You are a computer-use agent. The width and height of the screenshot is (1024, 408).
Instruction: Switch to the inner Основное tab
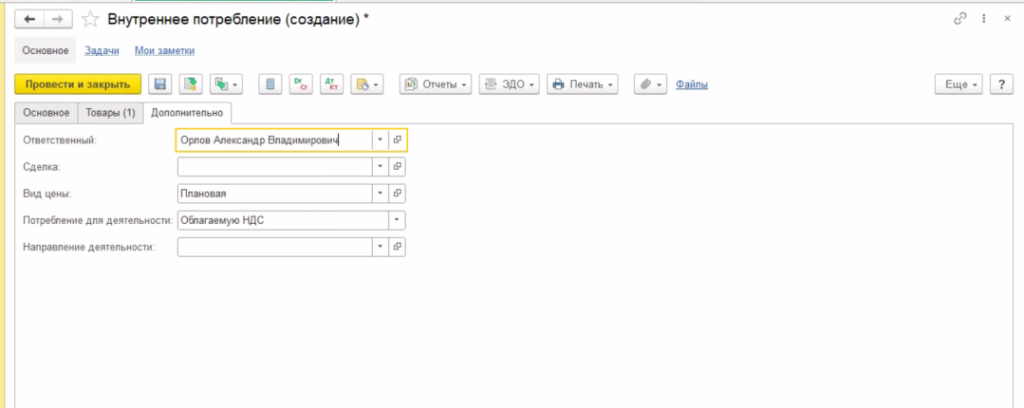pyautogui.click(x=46, y=112)
